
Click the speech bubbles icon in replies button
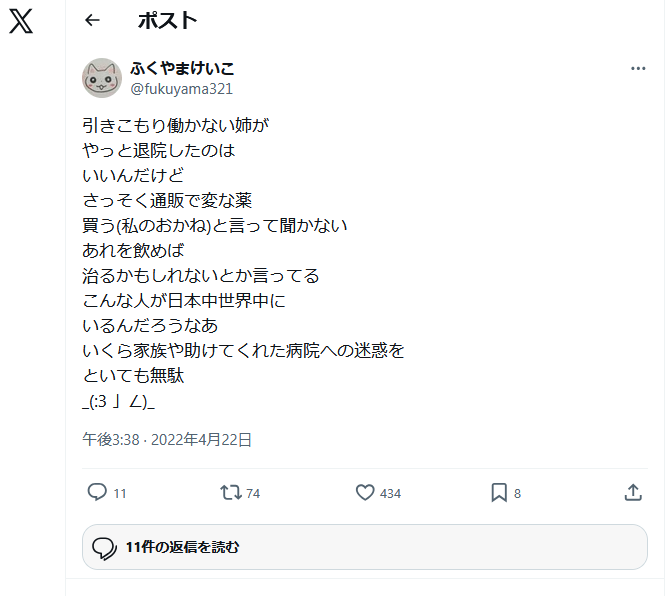[x=104, y=548]
